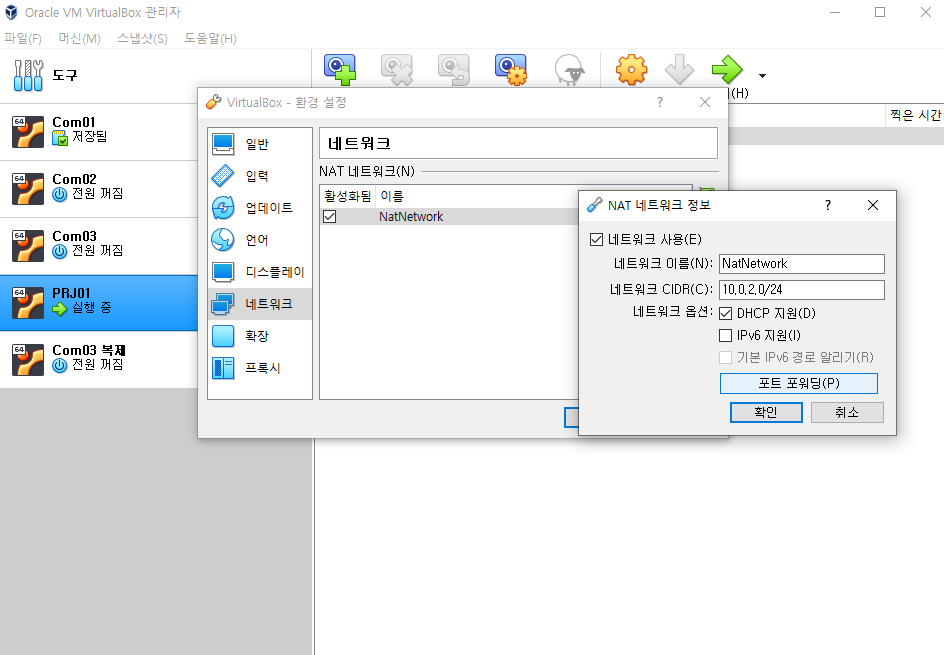The width and height of the screenshot is (944, 655).
Task: Click the green arrow Show toolbar icon
Action: (x=727, y=70)
